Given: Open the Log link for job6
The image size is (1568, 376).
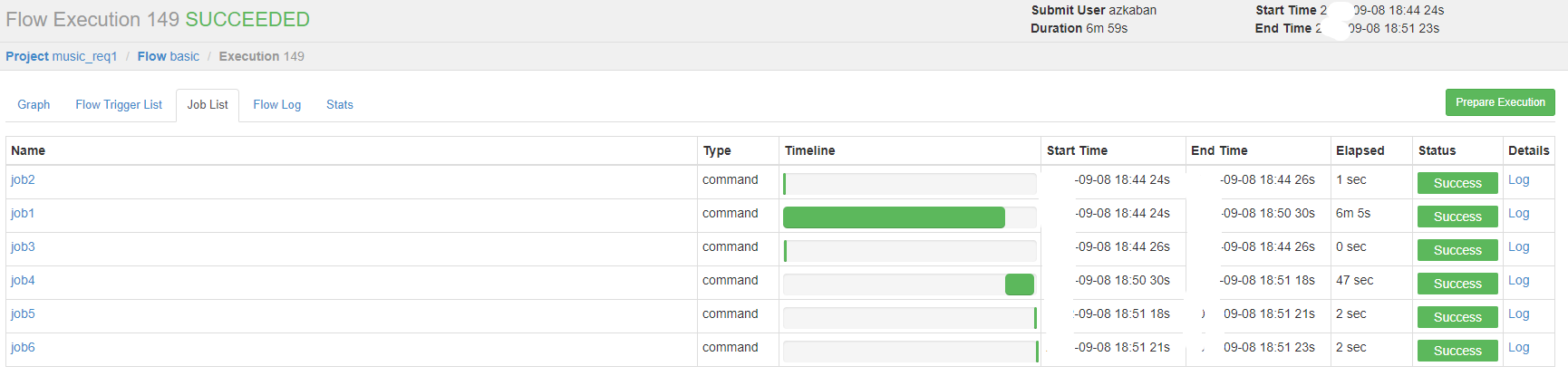Looking at the screenshot, I should pyautogui.click(x=1518, y=347).
